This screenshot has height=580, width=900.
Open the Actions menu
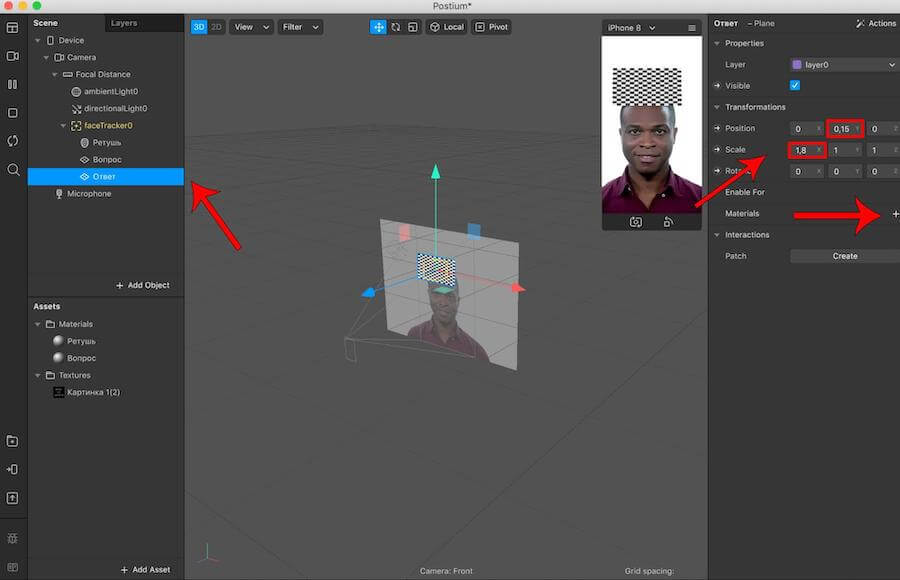875,23
